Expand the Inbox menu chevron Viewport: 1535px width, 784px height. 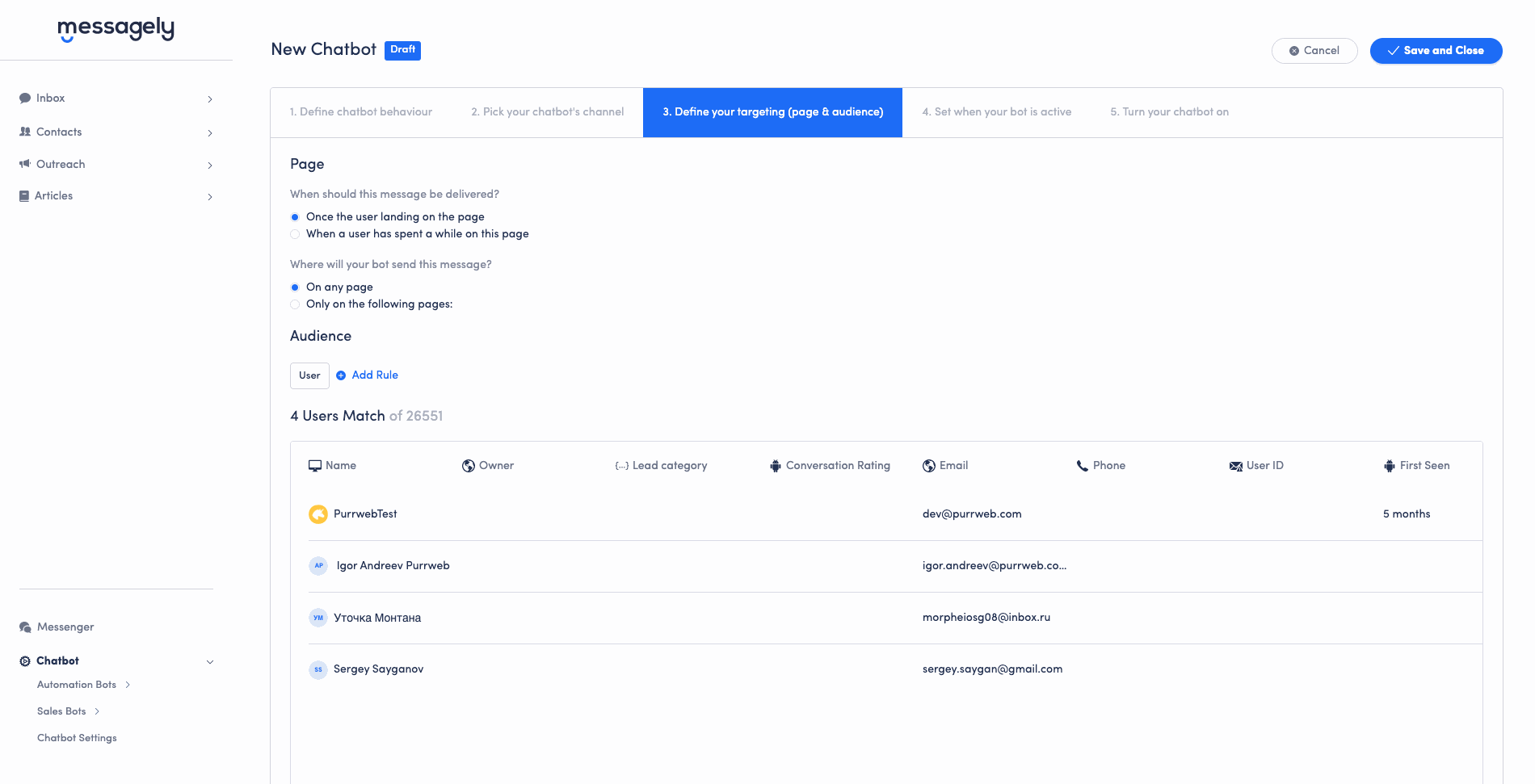pos(210,99)
